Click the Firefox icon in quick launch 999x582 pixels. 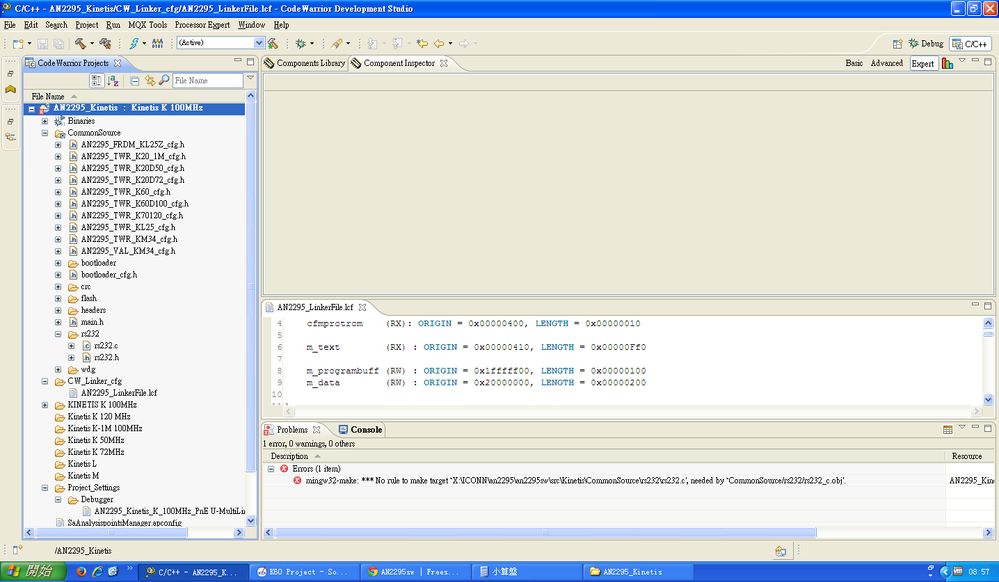[x=81, y=572]
